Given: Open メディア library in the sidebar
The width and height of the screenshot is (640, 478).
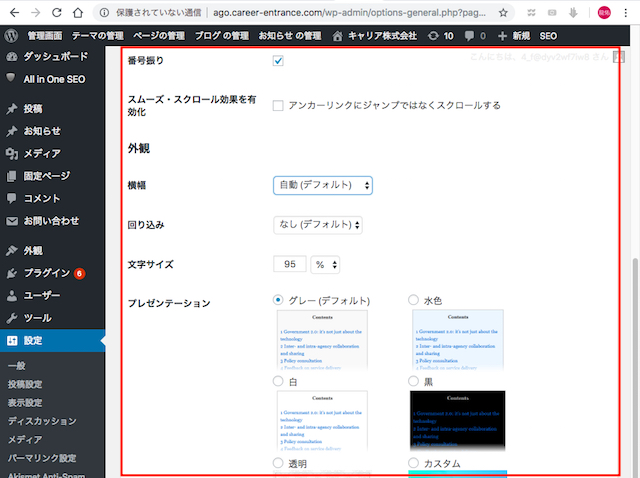Looking at the screenshot, I should pos(41,153).
